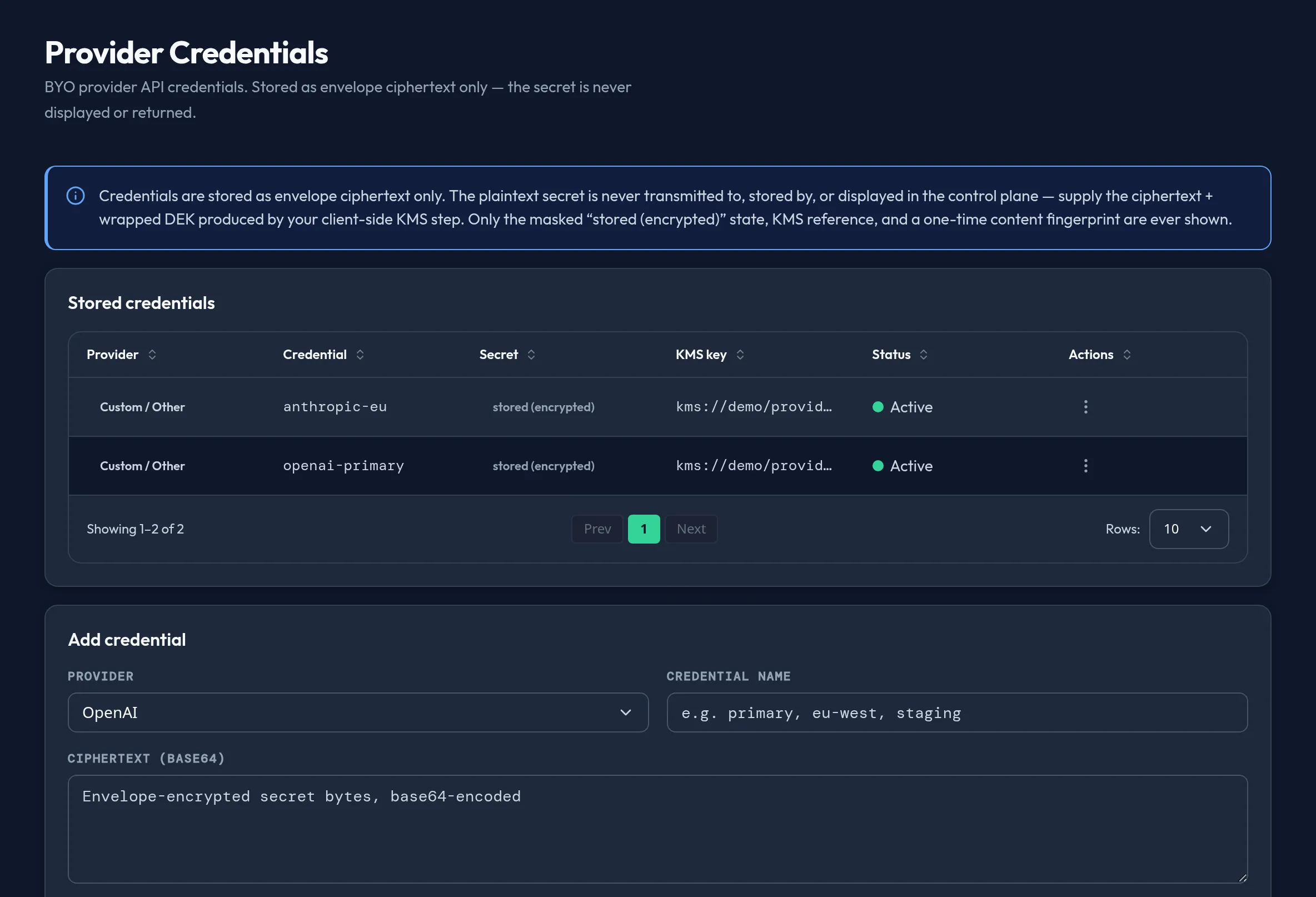This screenshot has width=1316, height=897.
Task: Open the Rows per page dropdown
Action: tap(1189, 529)
